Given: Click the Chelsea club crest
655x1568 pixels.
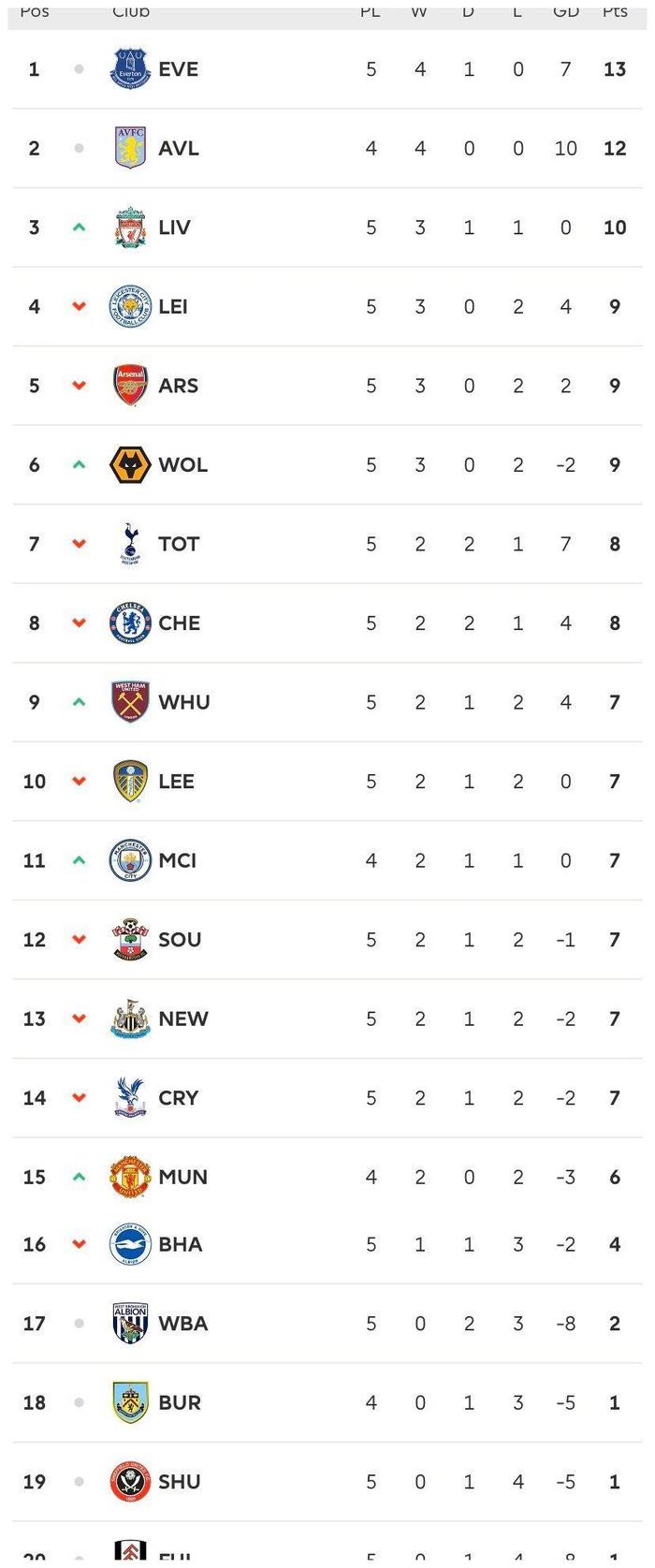Looking at the screenshot, I should 130,623.
